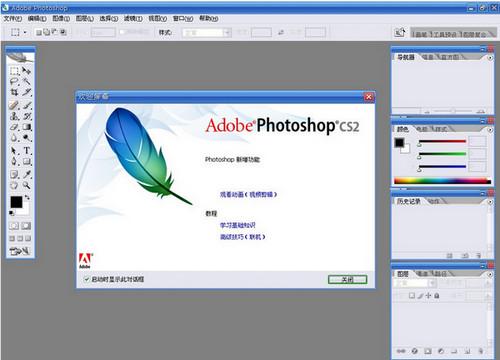Open Color panel flyout menu
Image resolution: width=500 pixels, height=360 pixels.
pos(490,130)
